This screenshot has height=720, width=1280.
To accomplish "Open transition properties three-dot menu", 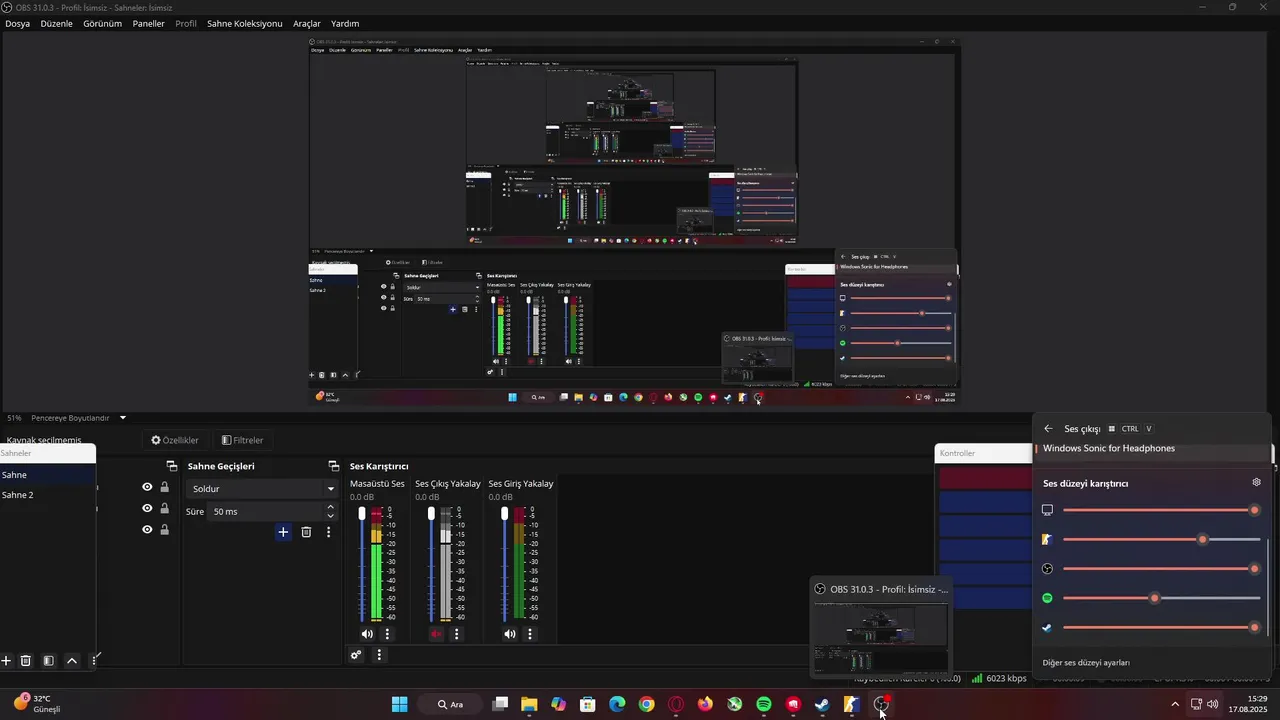I will [x=328, y=532].
